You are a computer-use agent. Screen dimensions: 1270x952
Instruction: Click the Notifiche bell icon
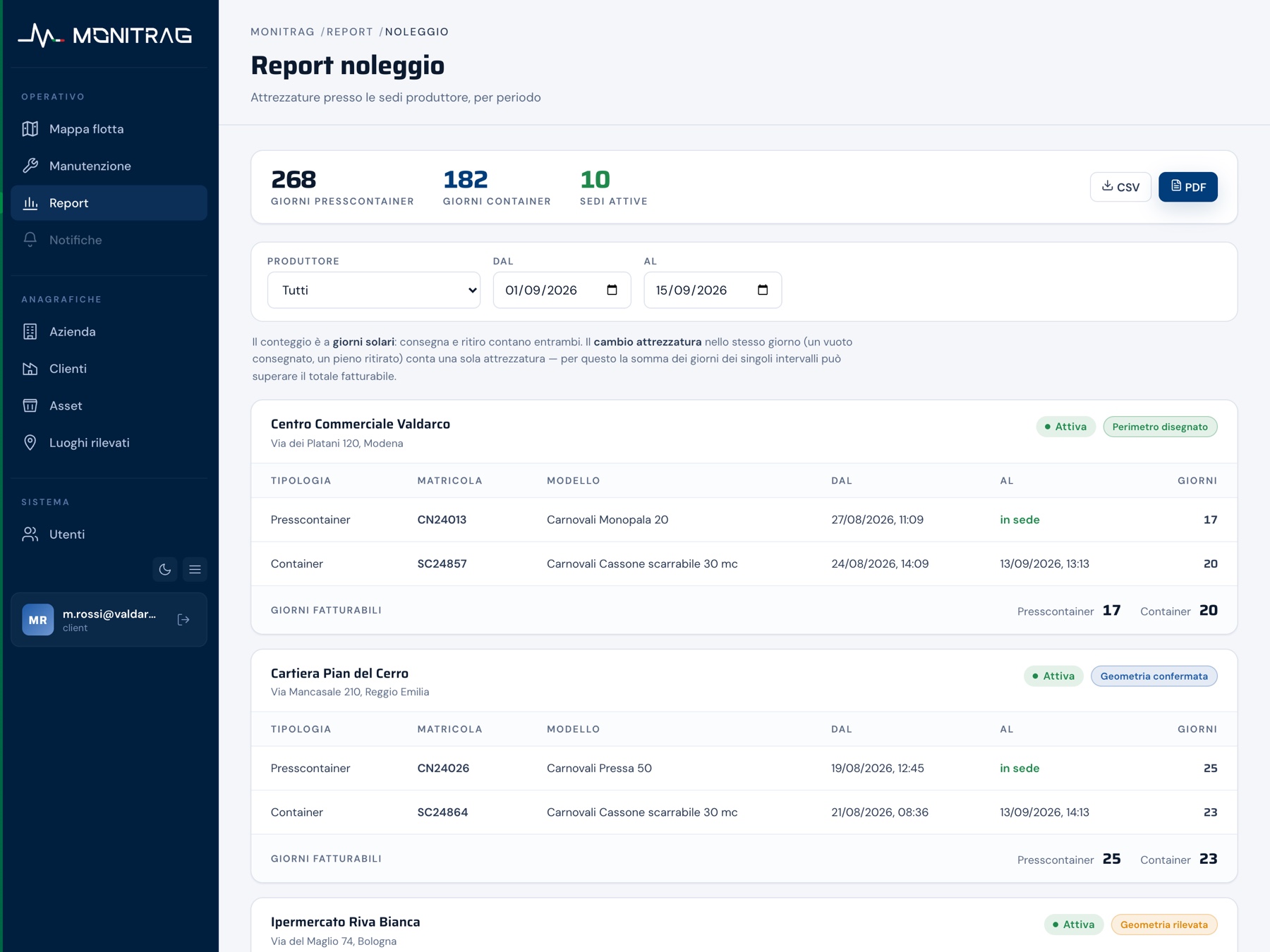tap(30, 240)
